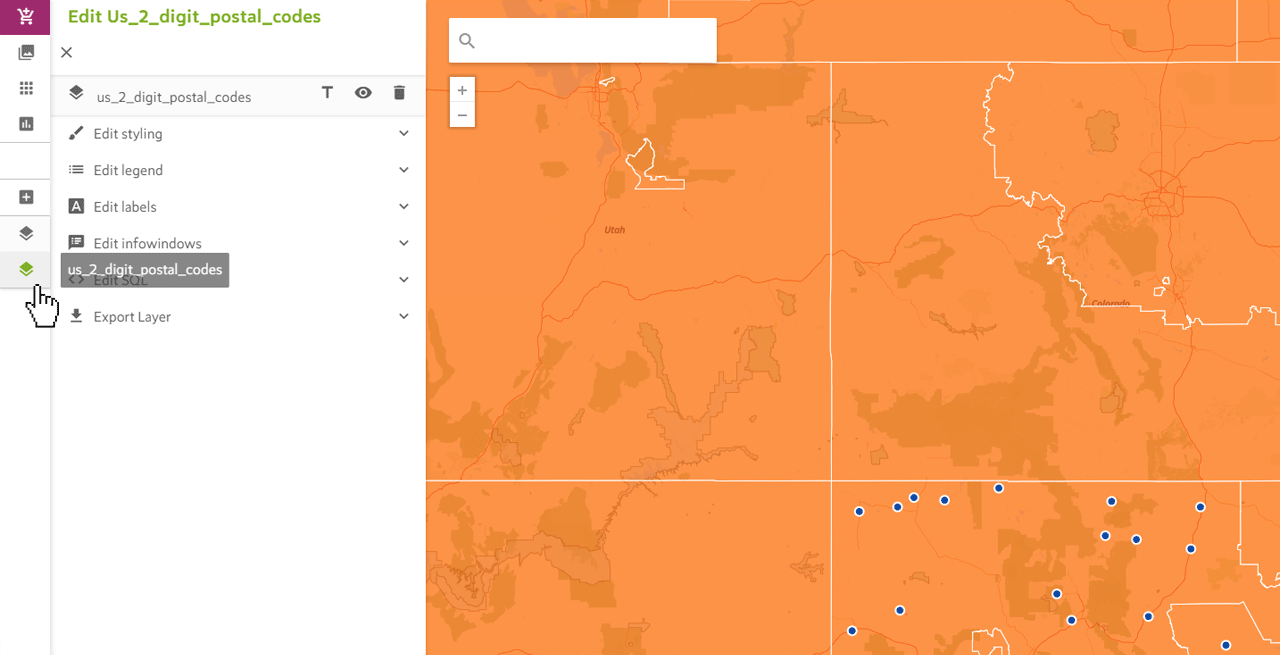Expand the Export Layer section
Screen dimensions: 1280x655
pyautogui.click(x=240, y=316)
